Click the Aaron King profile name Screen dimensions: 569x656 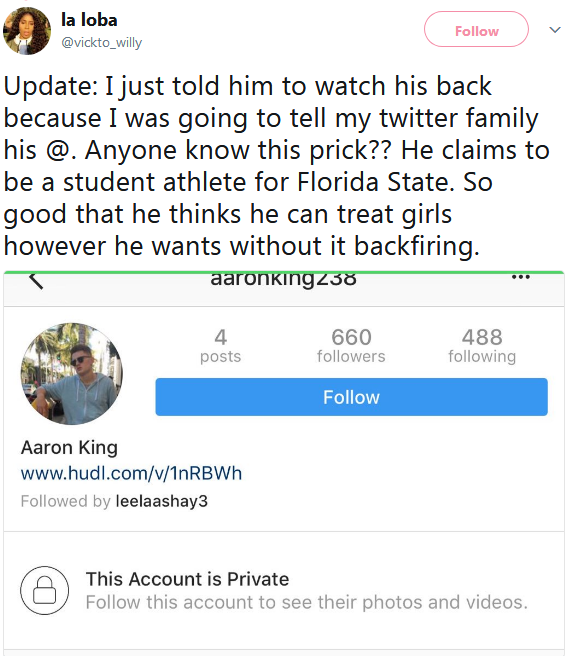69,447
